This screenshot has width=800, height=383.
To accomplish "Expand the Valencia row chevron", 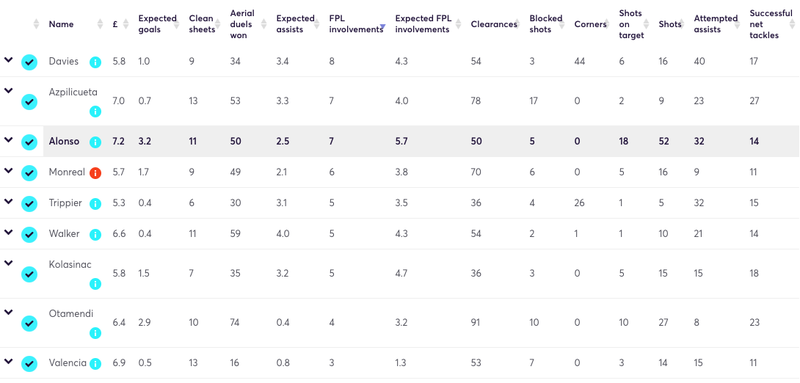I will (x=8, y=362).
